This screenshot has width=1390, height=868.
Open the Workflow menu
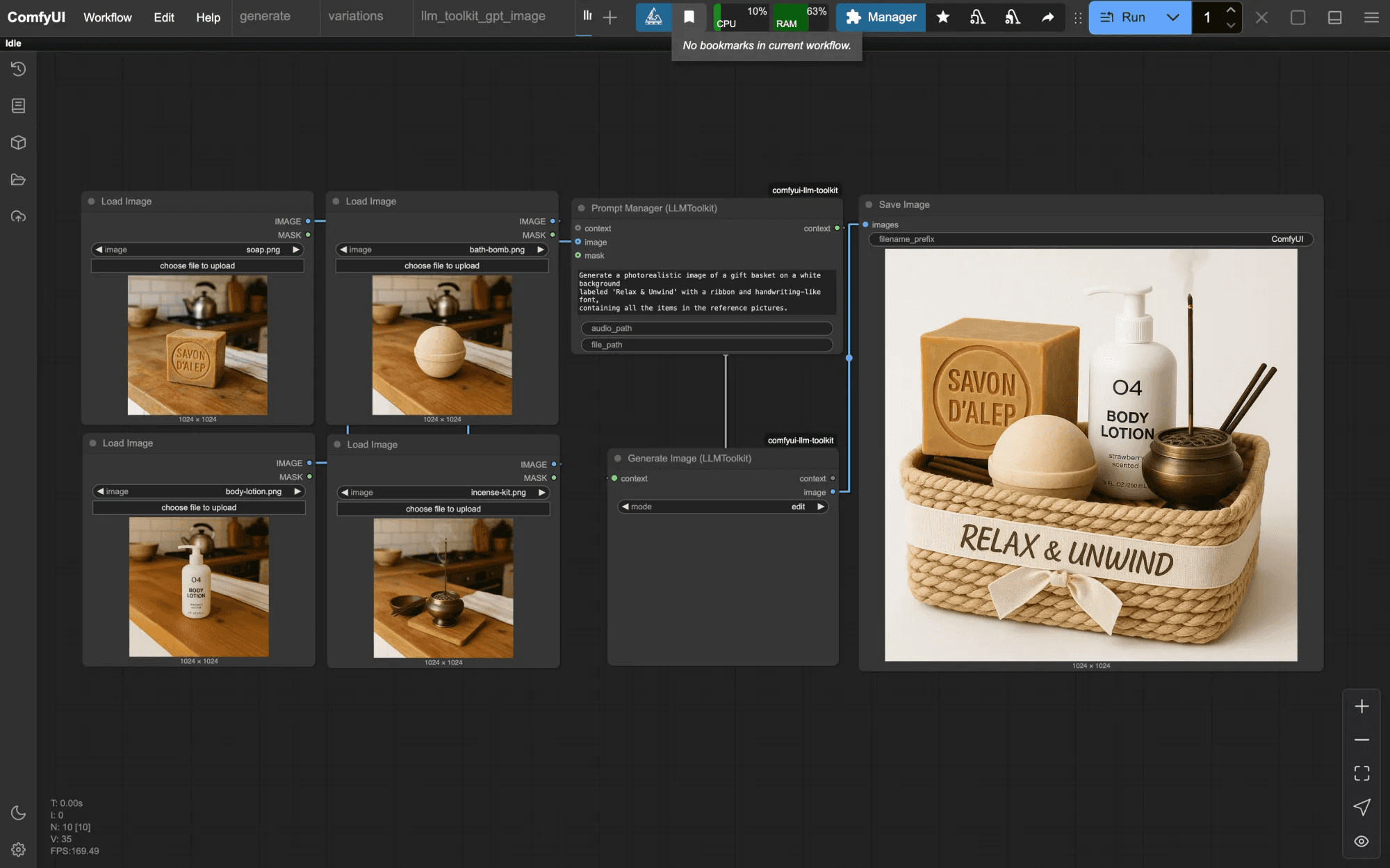point(107,17)
